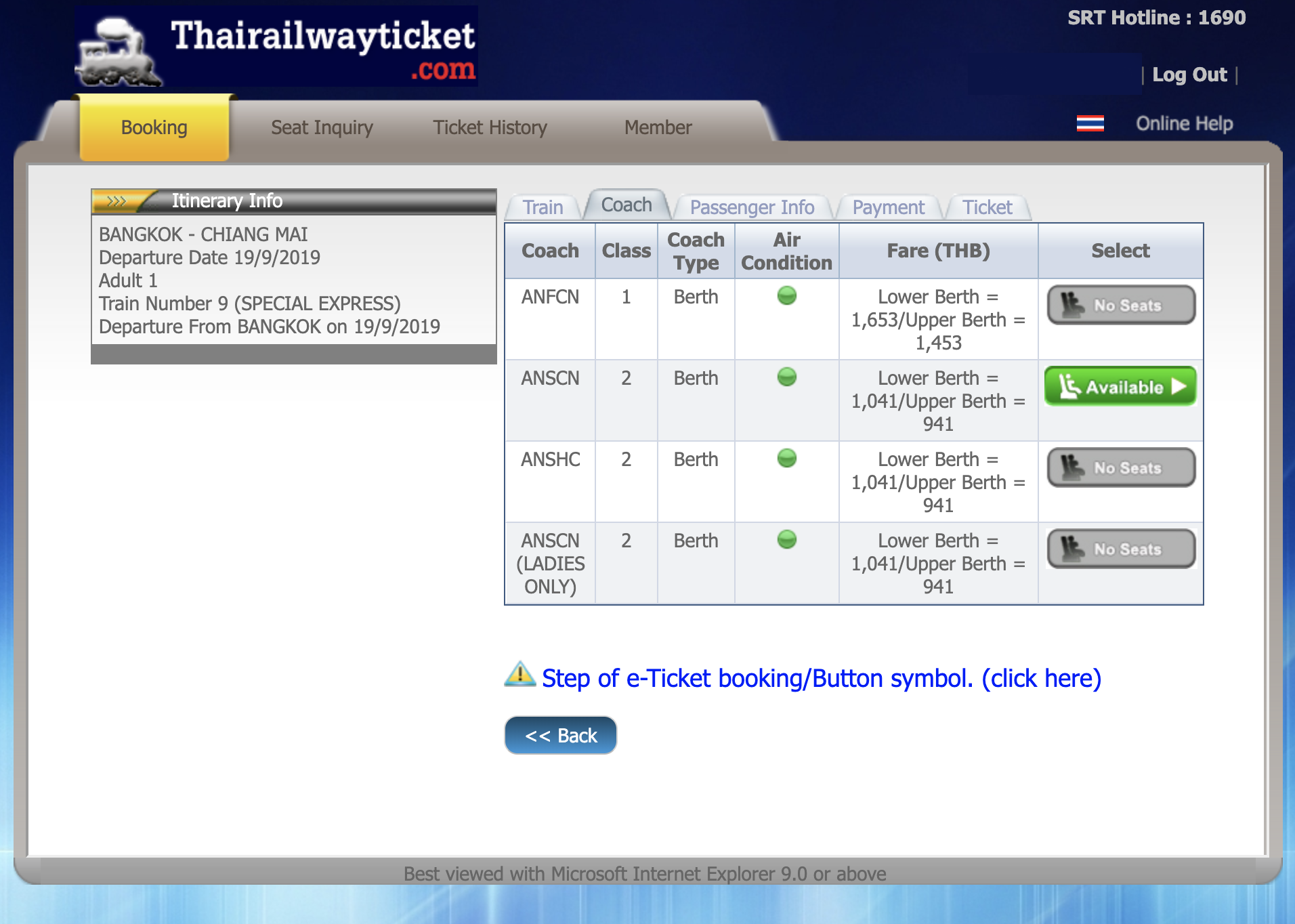This screenshot has height=924, width=1295.
Task: Click the Air Condition column header
Action: click(786, 251)
